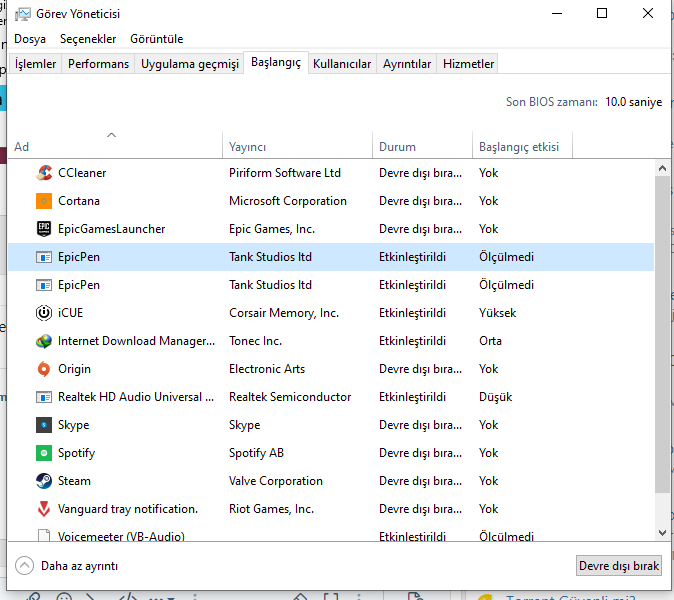The width and height of the screenshot is (674, 600).
Task: Click Piriform Software Ltd publisher cell
Action: tap(285, 173)
